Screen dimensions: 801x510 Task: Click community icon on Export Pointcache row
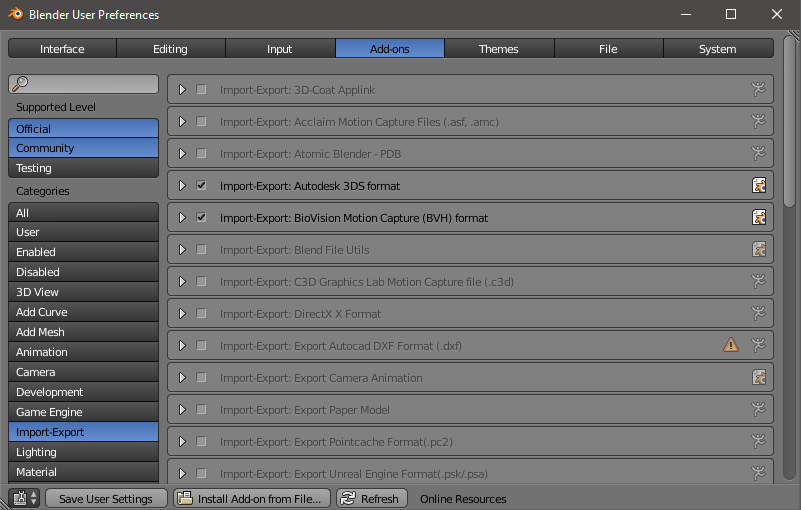[x=759, y=442]
